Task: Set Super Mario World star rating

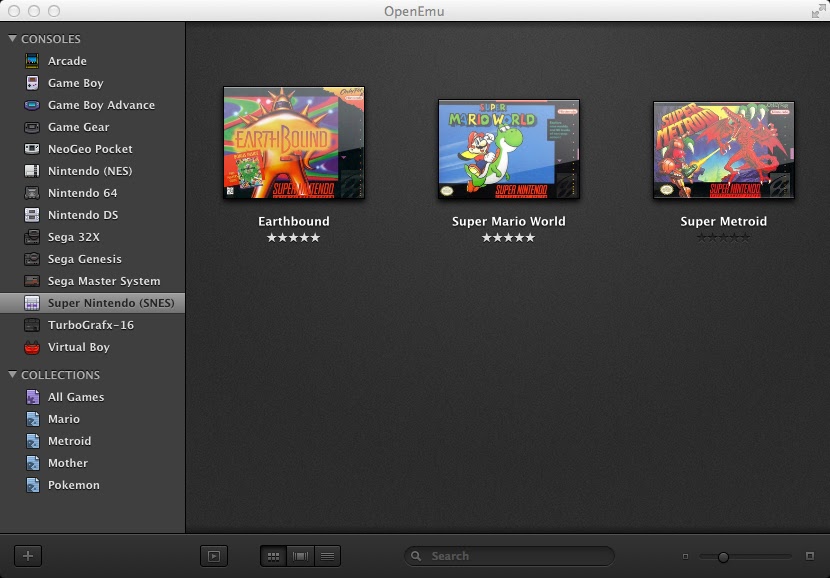Action: [509, 238]
